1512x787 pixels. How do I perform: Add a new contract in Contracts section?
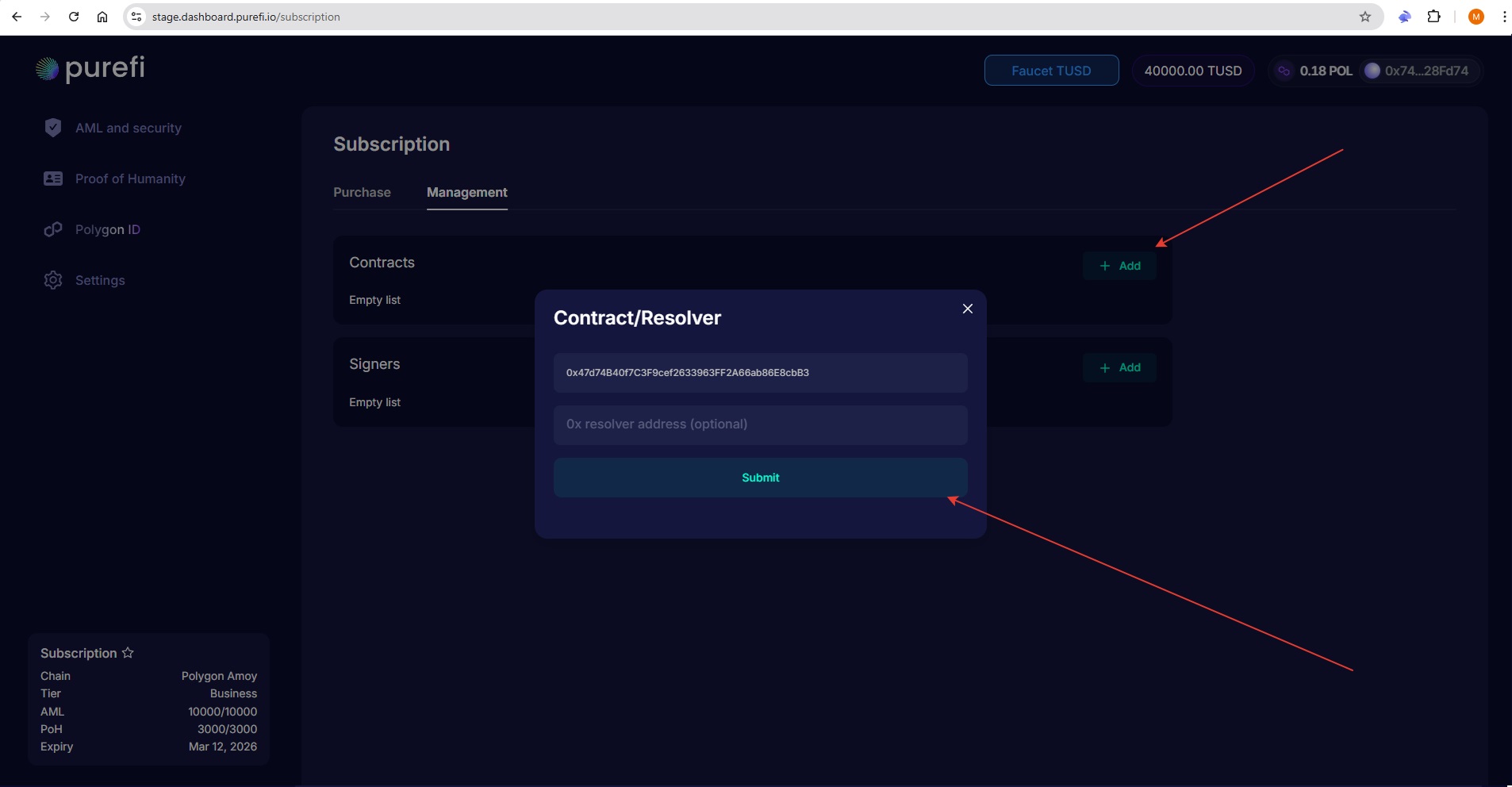click(x=1119, y=266)
